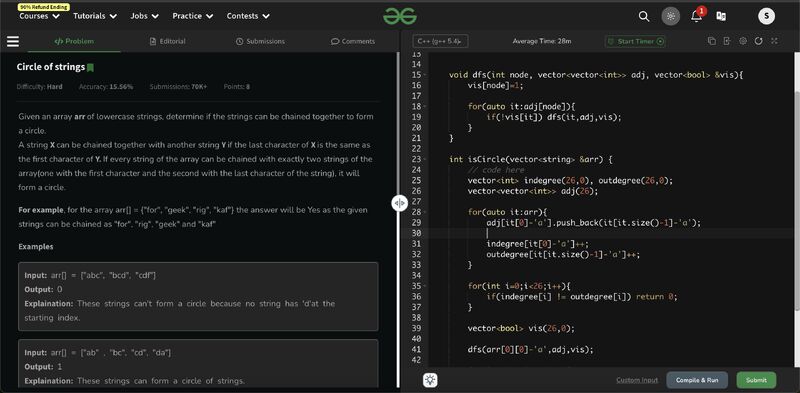The width and height of the screenshot is (800, 393).
Task: Submit the solution
Action: (x=756, y=380)
